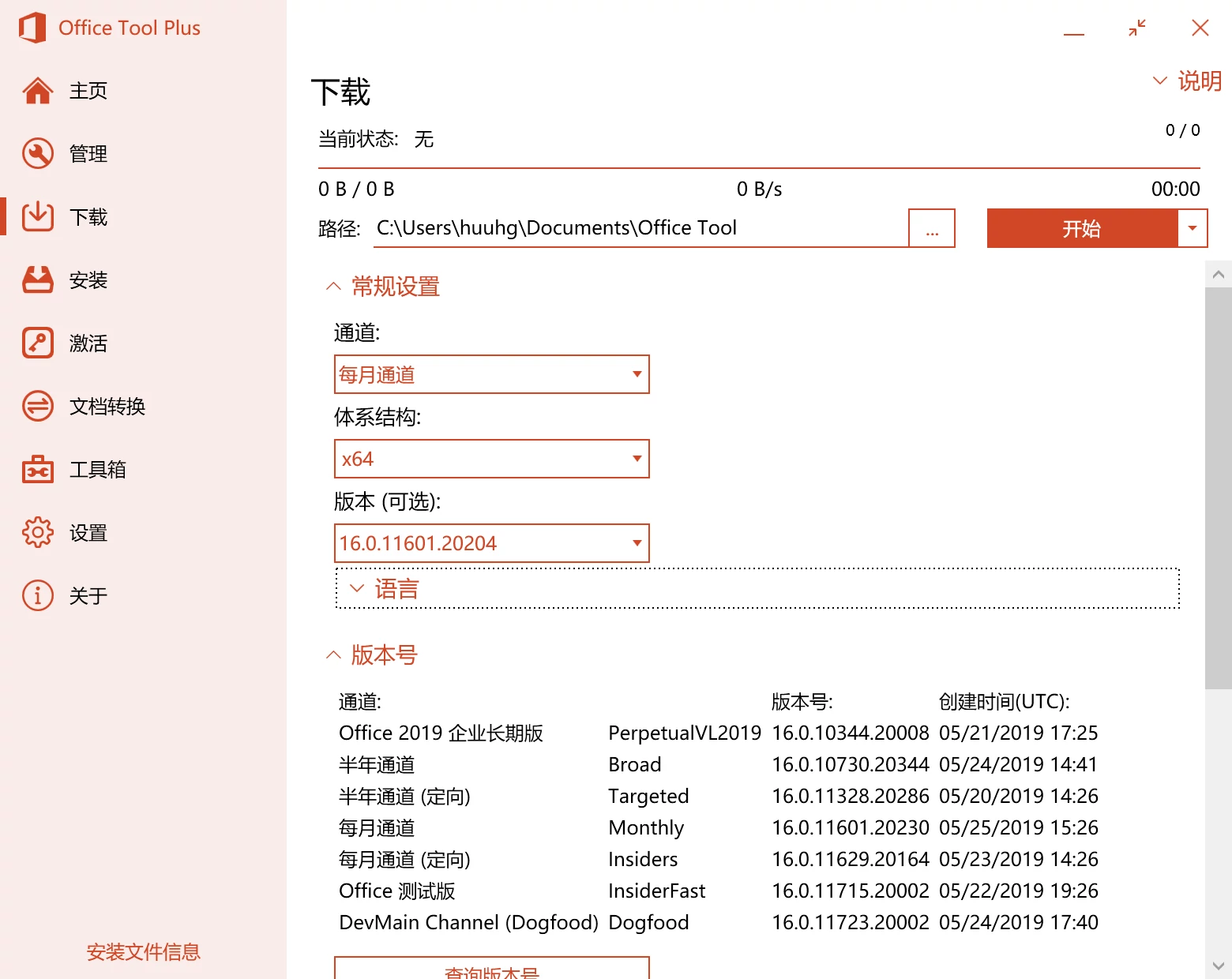Click the install tray icon
Screen dimensions: 1232x979
tap(38, 279)
